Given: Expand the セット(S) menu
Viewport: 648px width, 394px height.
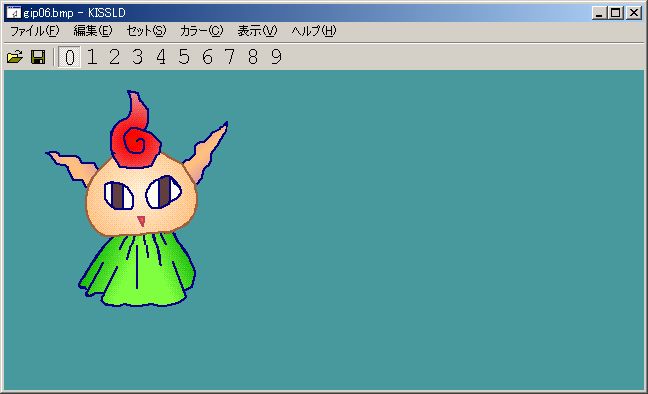Looking at the screenshot, I should [x=146, y=31].
